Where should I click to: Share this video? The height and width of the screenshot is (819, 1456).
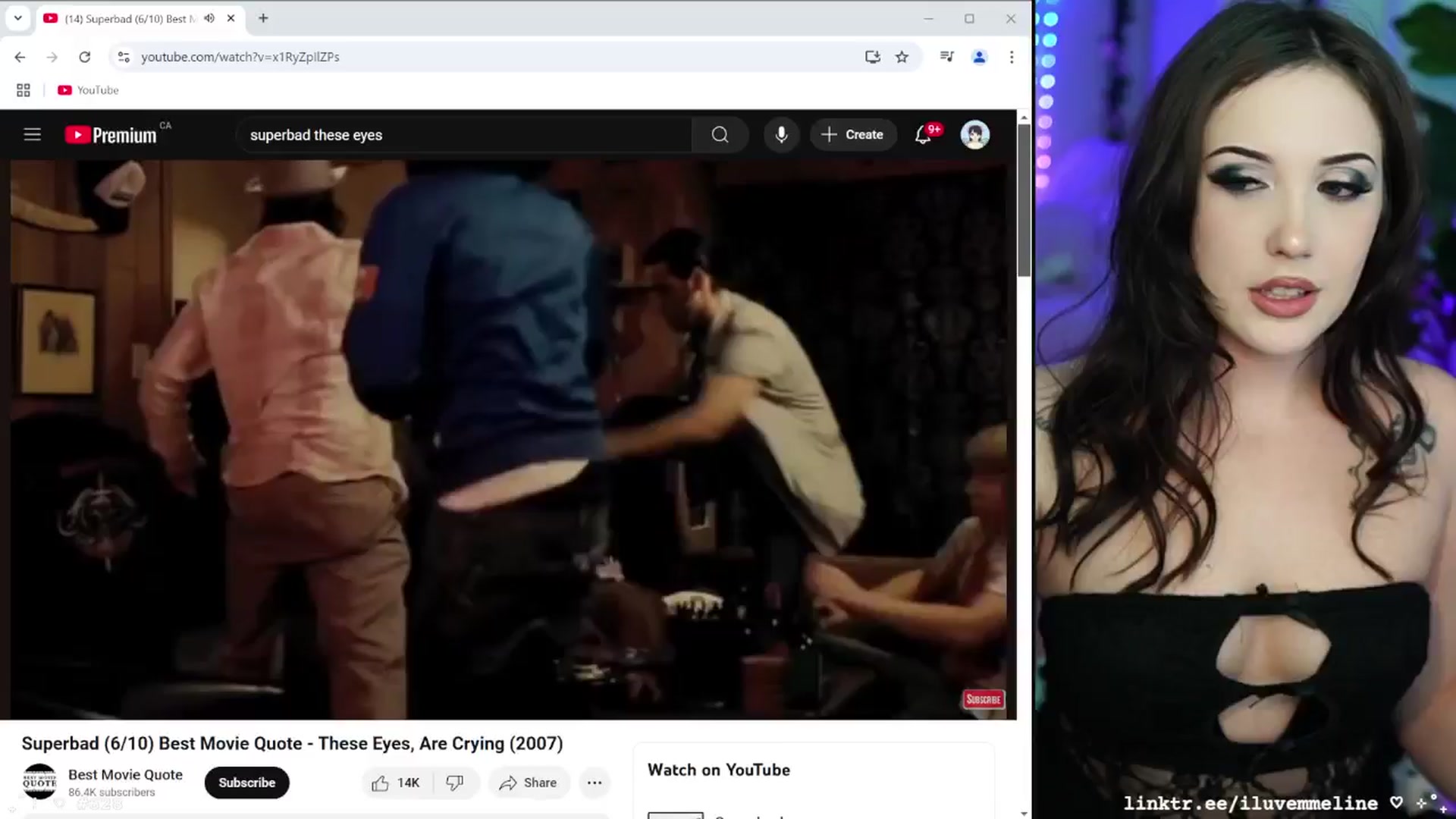529,783
